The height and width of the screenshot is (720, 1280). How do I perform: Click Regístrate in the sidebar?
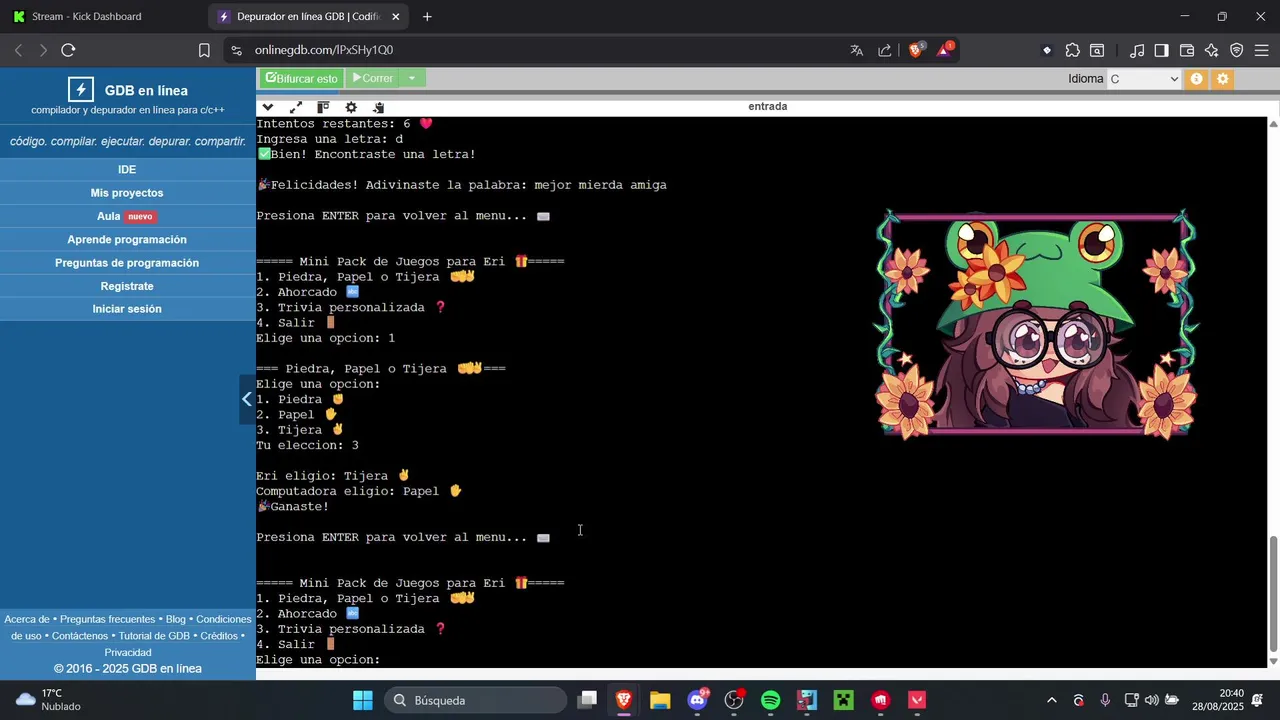point(127,286)
